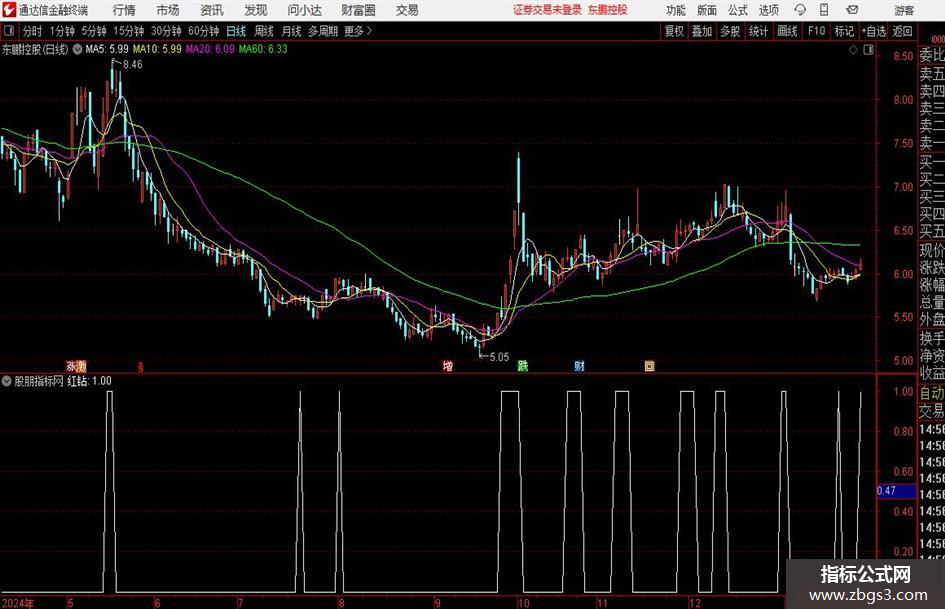This screenshot has width=945, height=609.
Task: Open the mobile phone icon
Action: coord(824,10)
